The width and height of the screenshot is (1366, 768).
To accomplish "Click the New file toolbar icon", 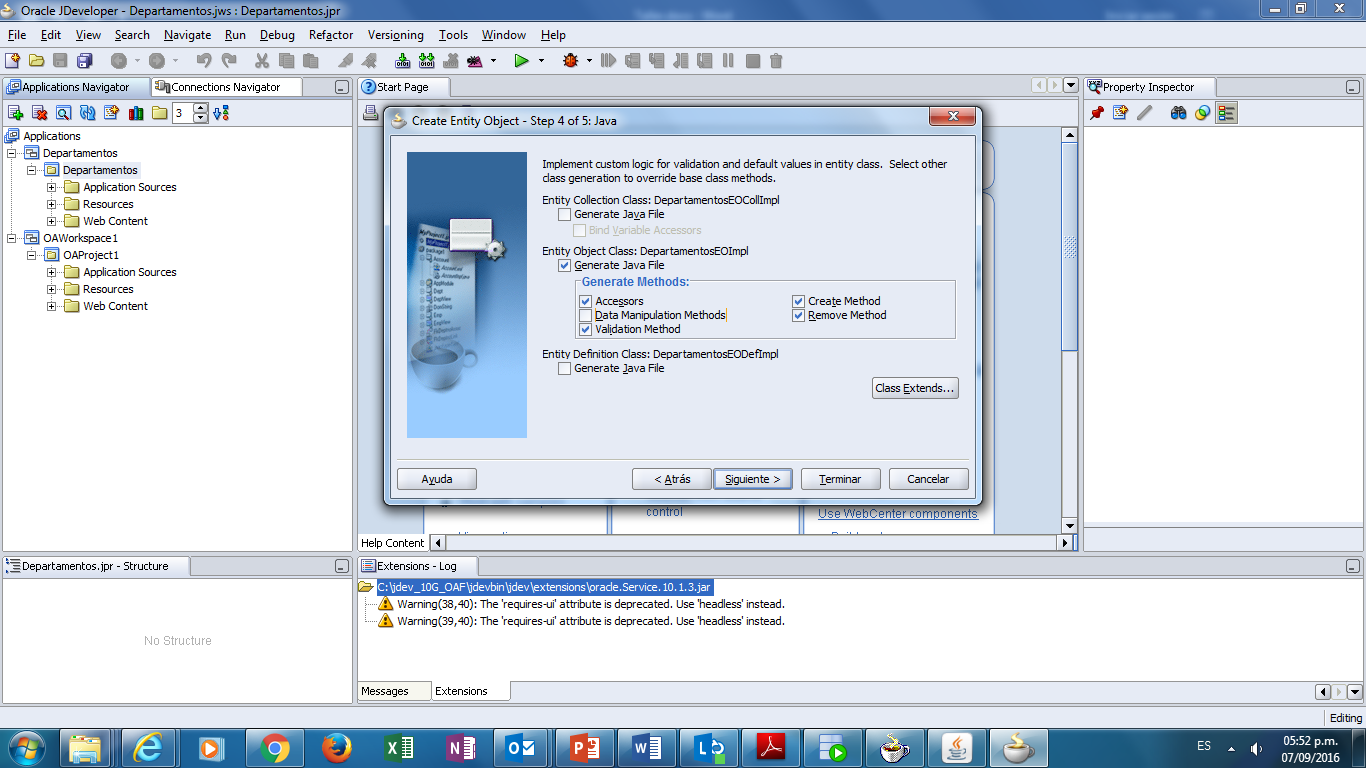I will click(13, 61).
